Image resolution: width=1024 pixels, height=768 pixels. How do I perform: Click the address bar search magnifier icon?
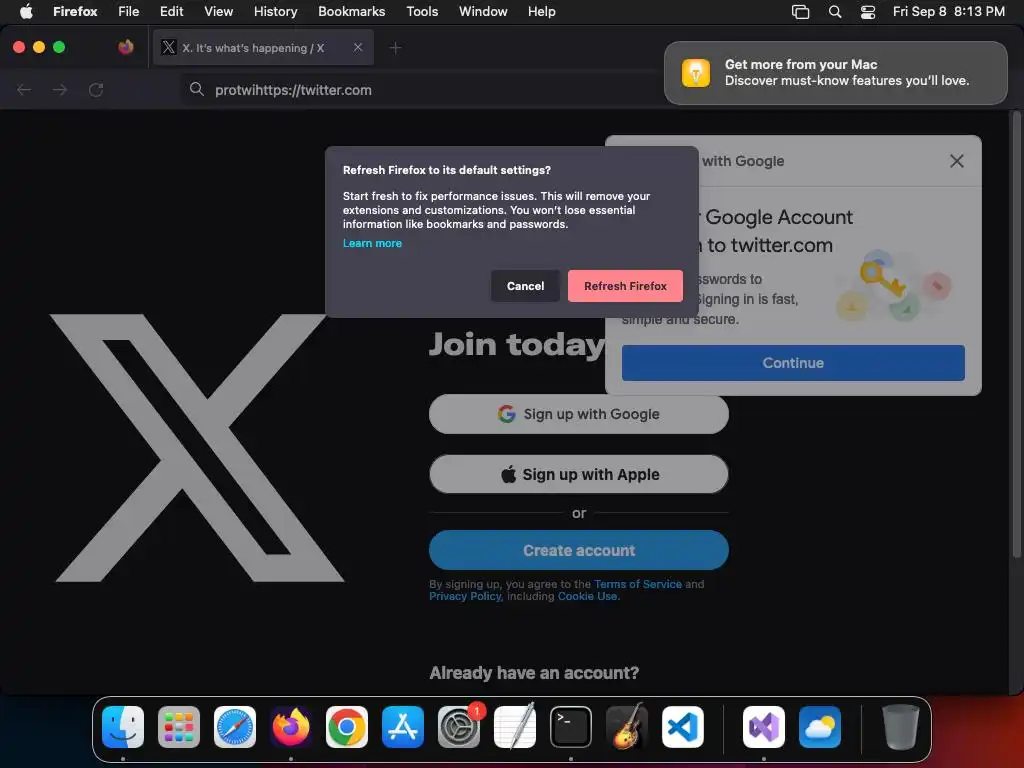point(197,89)
